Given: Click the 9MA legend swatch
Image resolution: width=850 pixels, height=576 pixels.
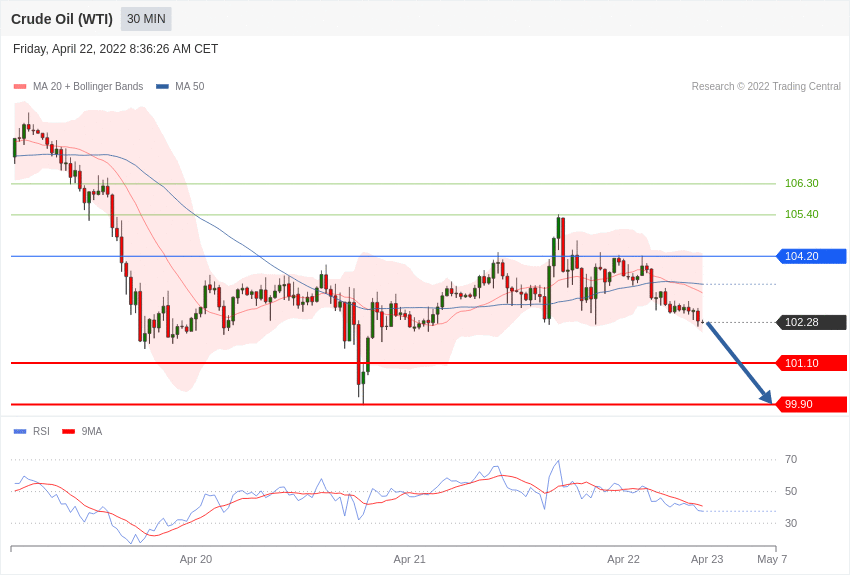Looking at the screenshot, I should 69,432.
